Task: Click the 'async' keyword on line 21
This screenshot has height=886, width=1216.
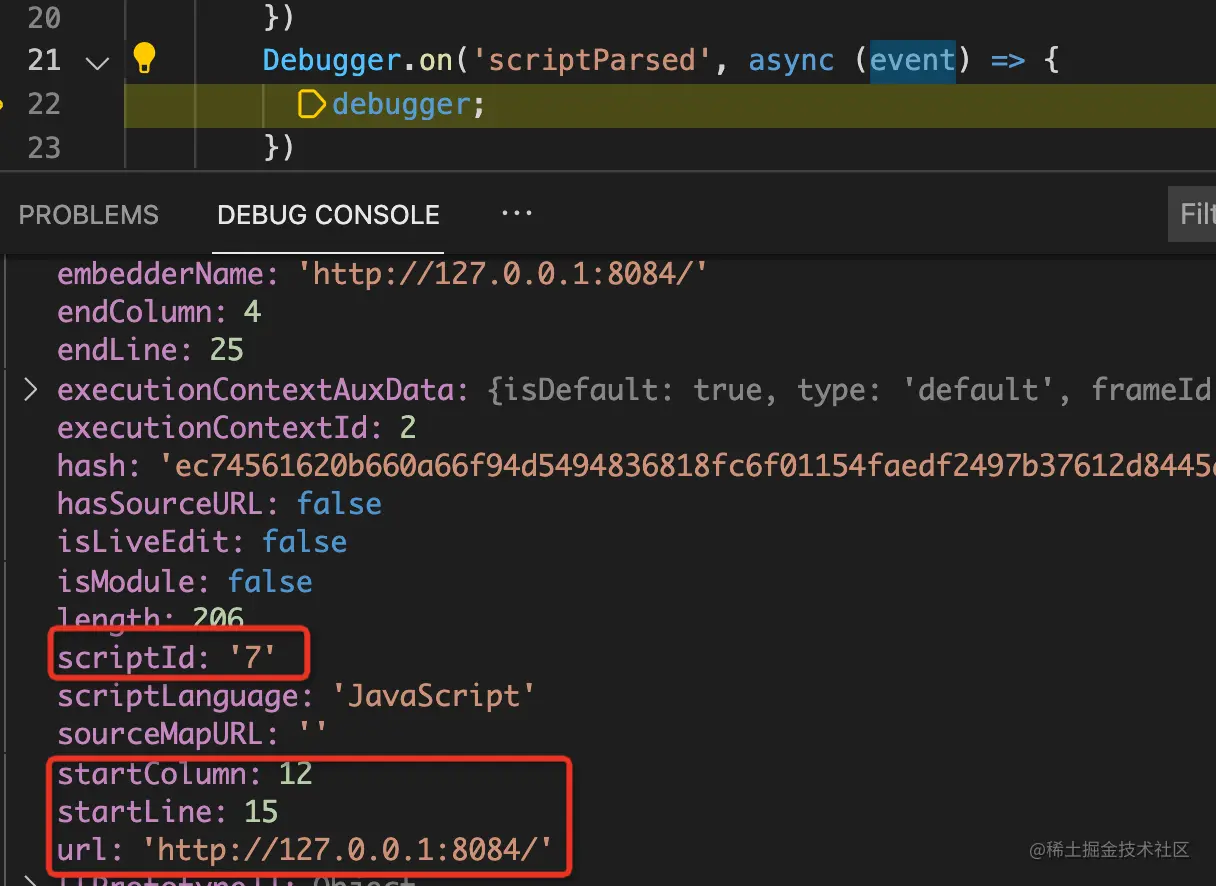Action: (791, 60)
